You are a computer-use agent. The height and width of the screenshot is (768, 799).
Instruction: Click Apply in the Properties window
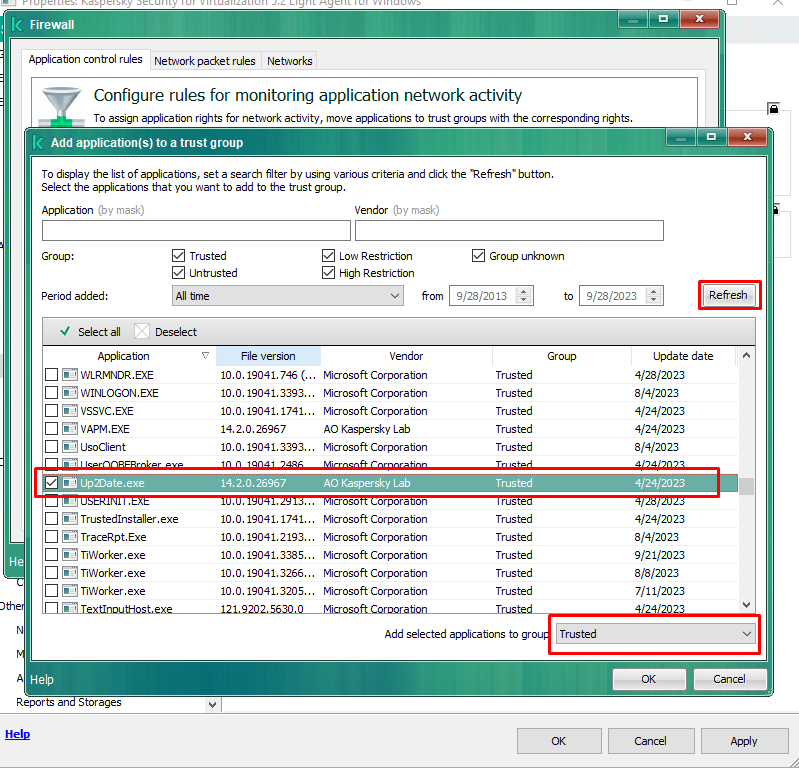(744, 741)
